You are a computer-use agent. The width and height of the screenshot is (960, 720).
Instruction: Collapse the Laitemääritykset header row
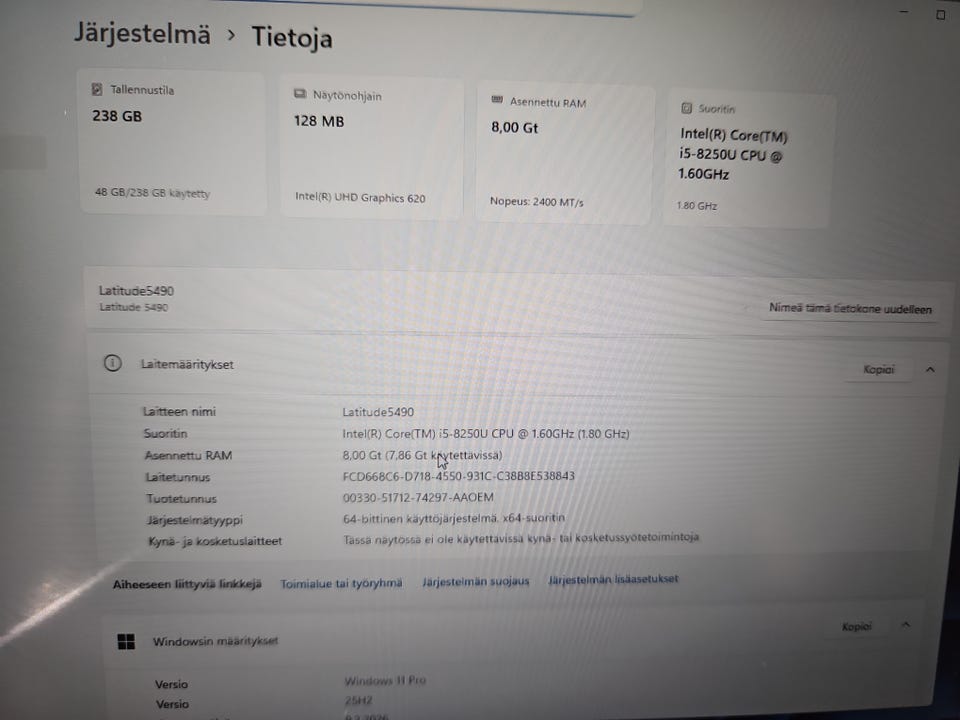click(514, 366)
